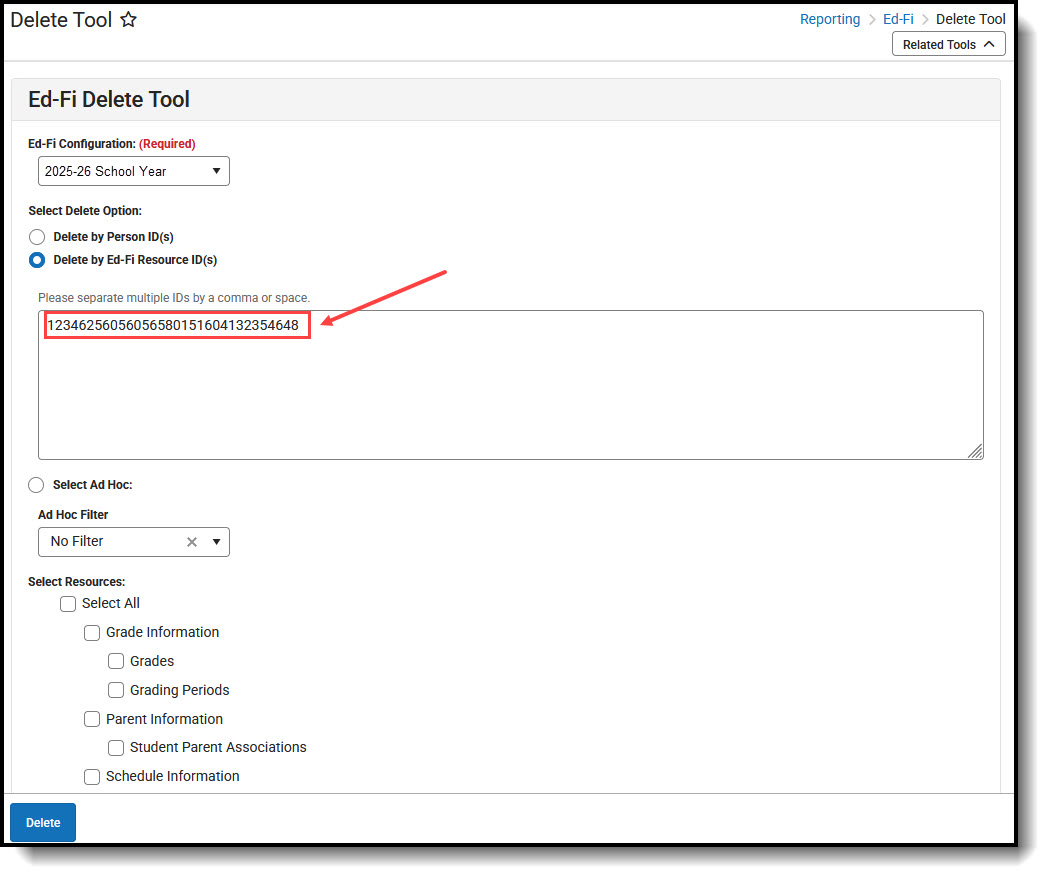Check the Grades checkbox
This screenshot has height=881, width=1052.
click(115, 661)
